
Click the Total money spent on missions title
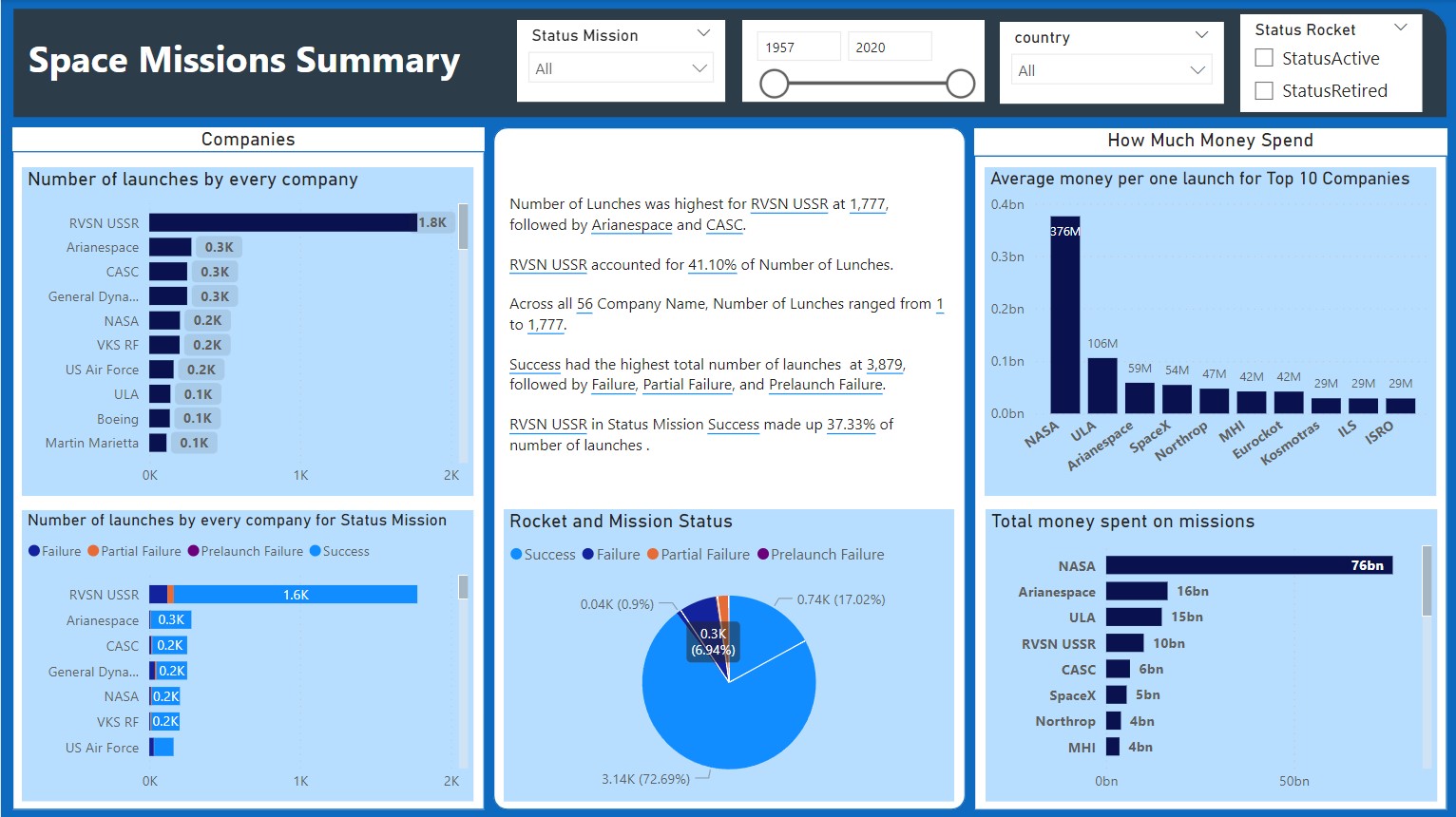click(1122, 522)
